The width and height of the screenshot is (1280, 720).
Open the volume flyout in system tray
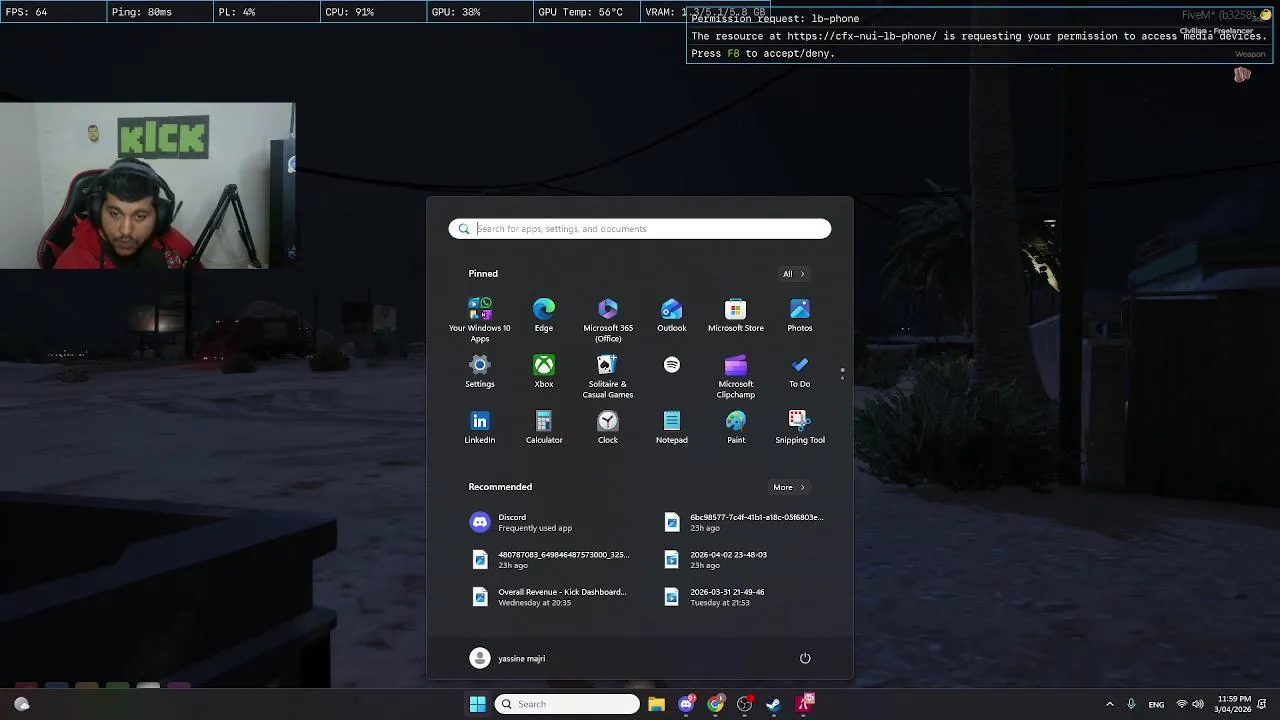click(x=1198, y=704)
